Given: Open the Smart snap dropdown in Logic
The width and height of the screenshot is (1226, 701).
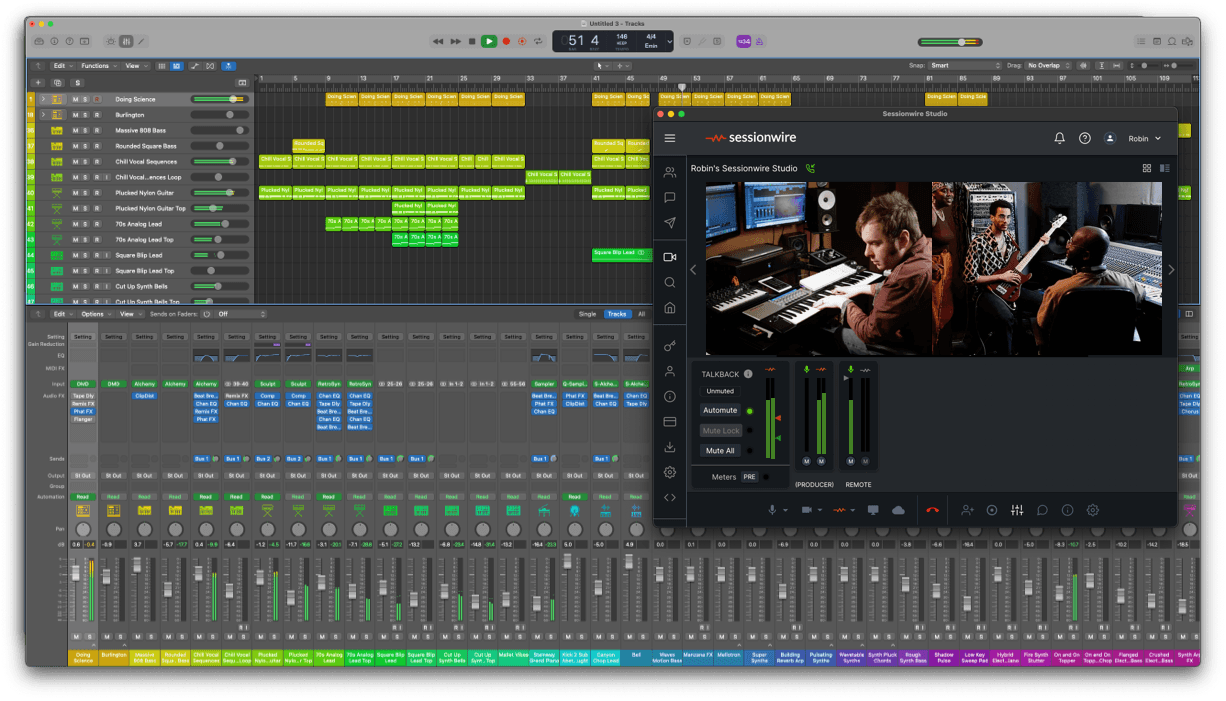Looking at the screenshot, I should [963, 64].
